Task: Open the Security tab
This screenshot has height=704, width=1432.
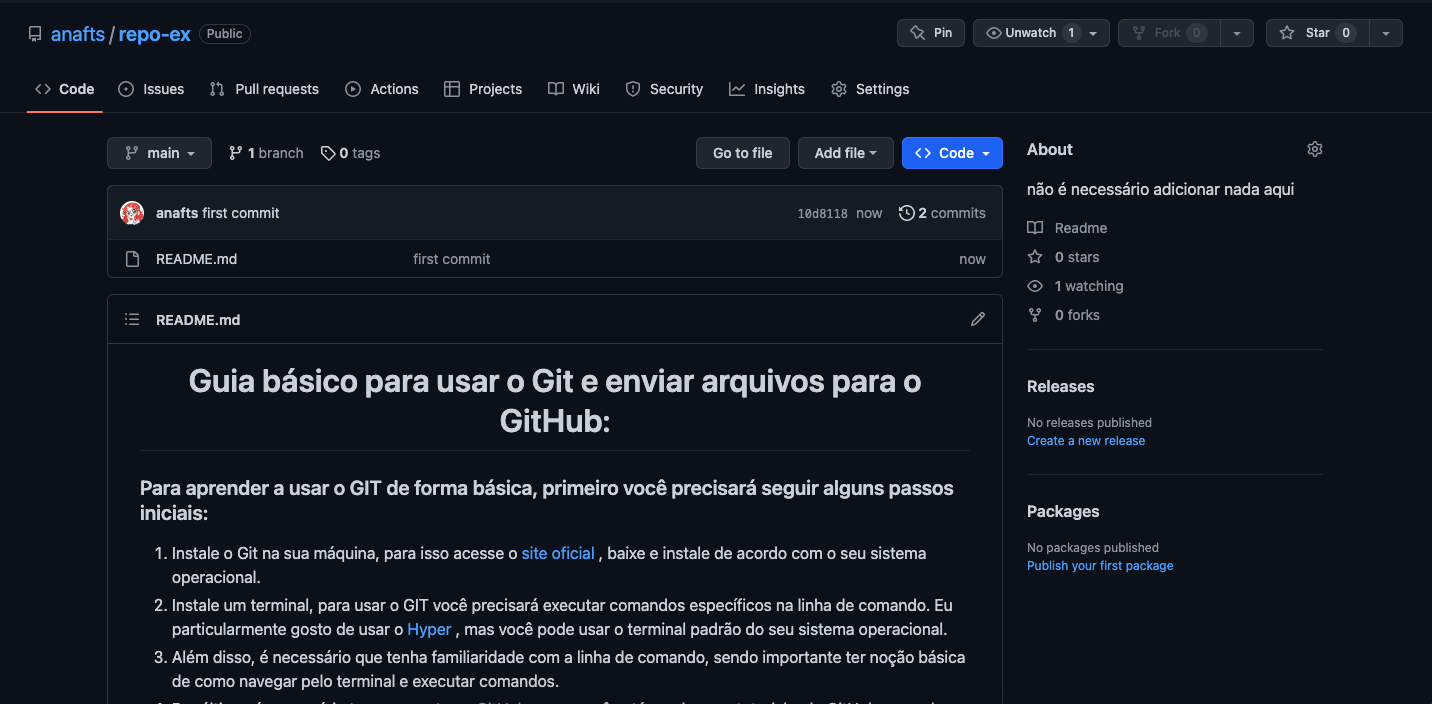Action: tap(664, 89)
